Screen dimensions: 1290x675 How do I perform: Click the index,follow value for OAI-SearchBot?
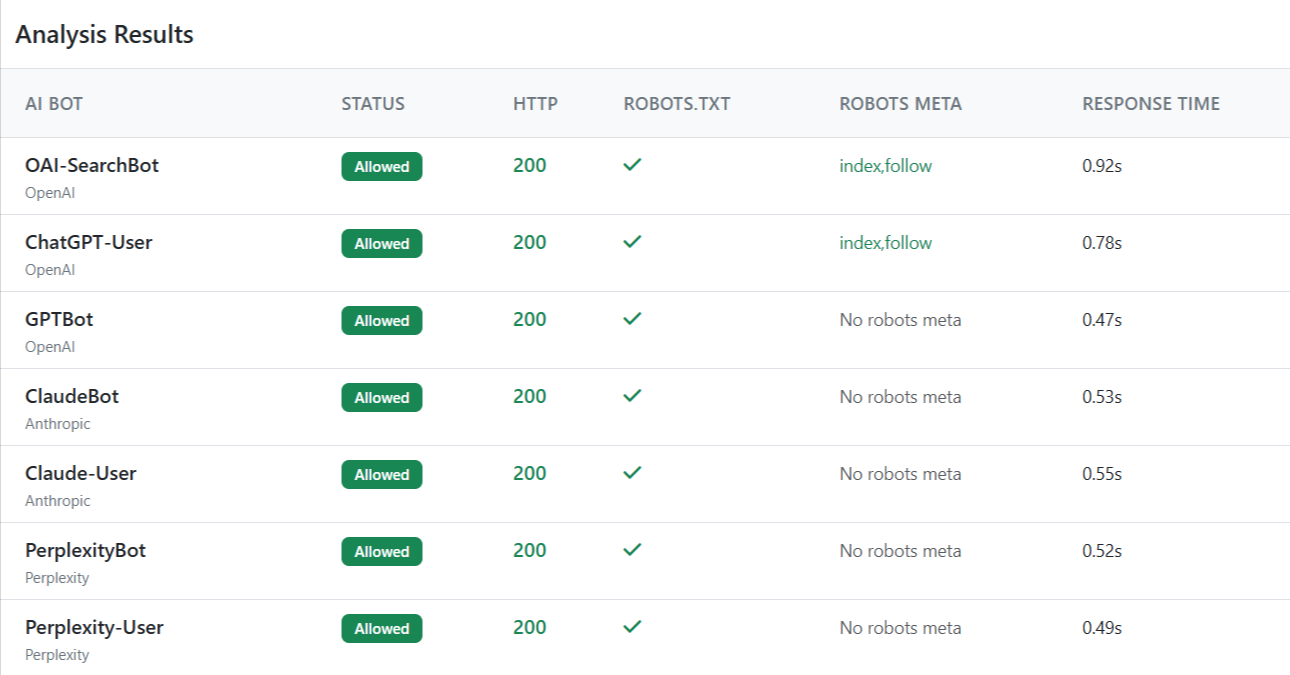click(x=885, y=166)
